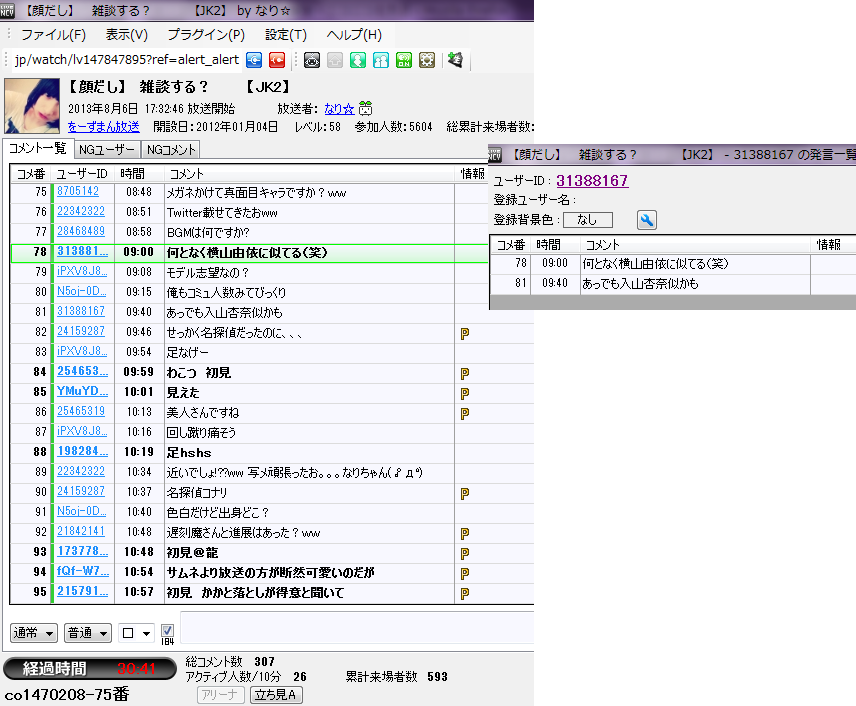
Task: Click the green single-person toolbar icon
Action: click(358, 60)
